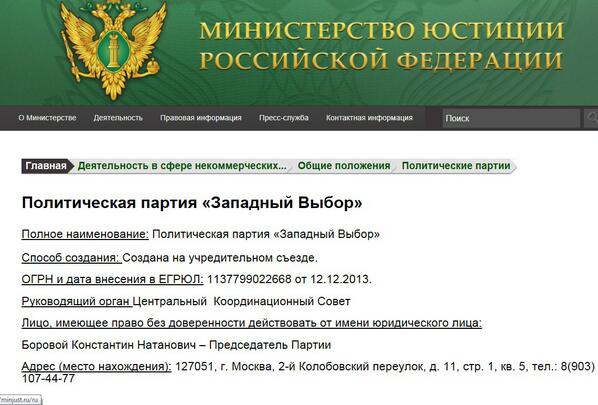Click Создана на учредительном съезде text

coord(220,258)
